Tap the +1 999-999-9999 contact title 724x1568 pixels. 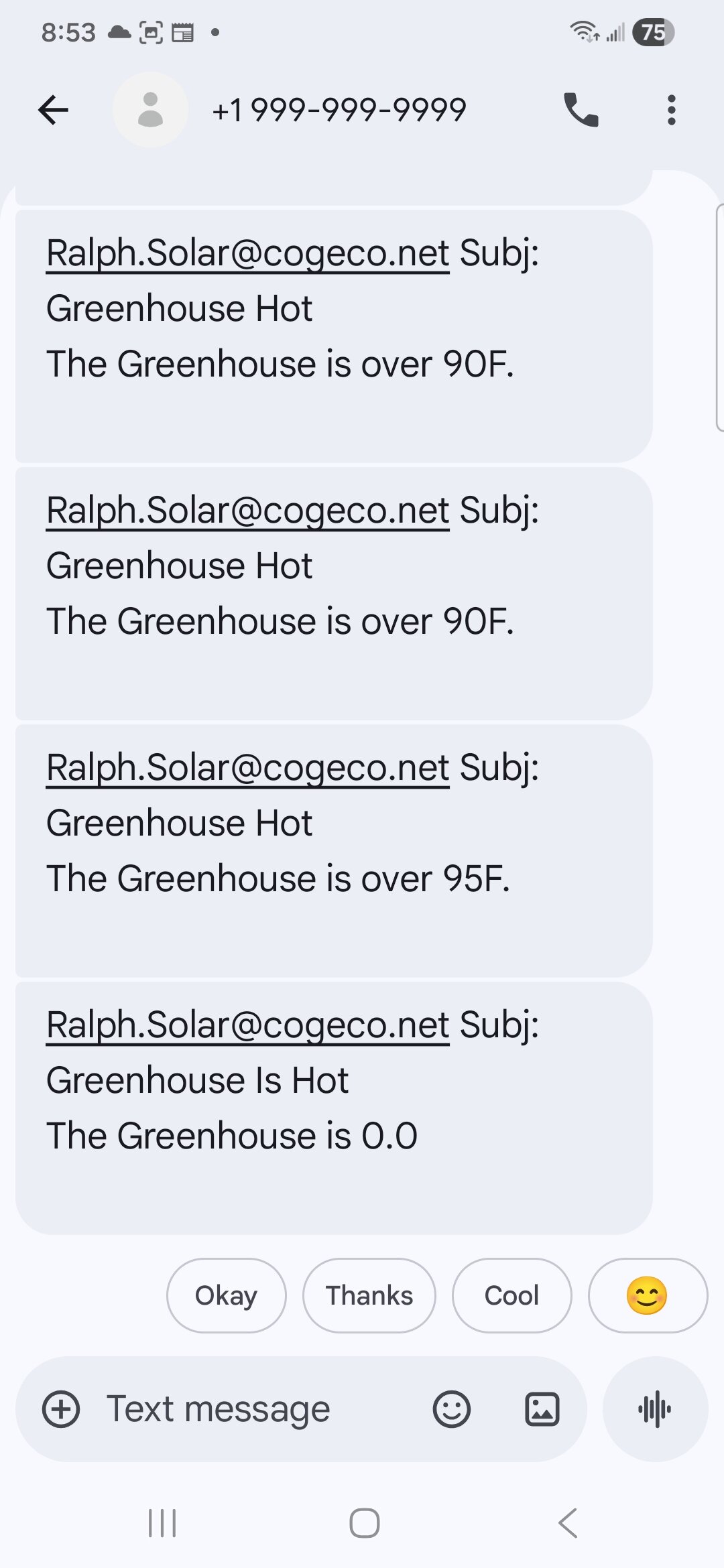pos(339,110)
